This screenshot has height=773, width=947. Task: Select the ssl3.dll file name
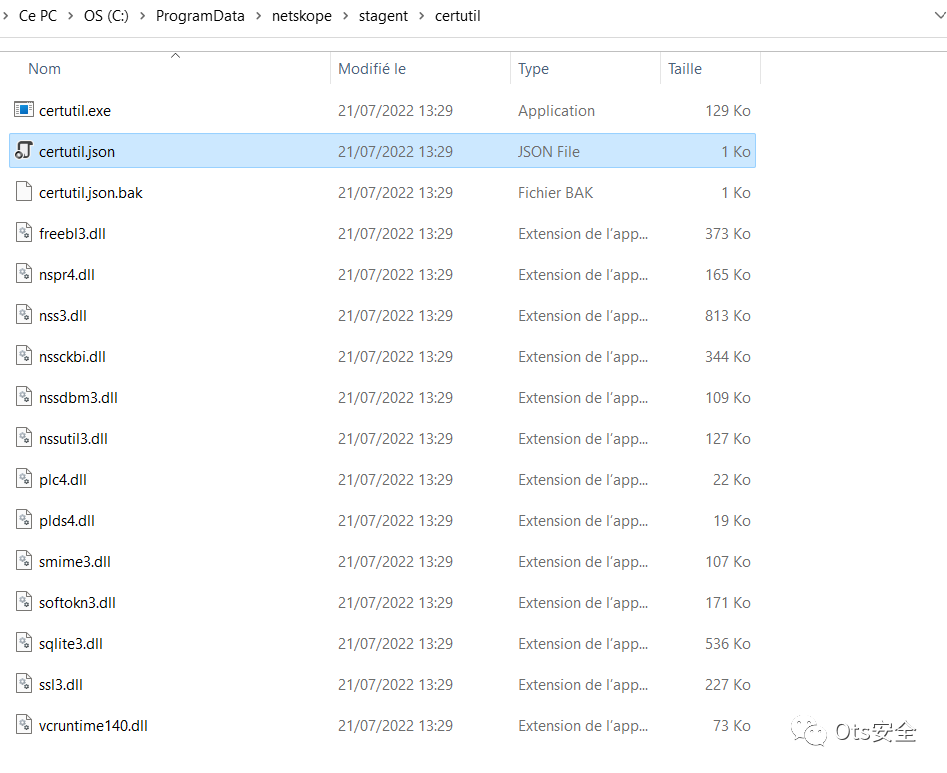pyautogui.click(x=61, y=685)
